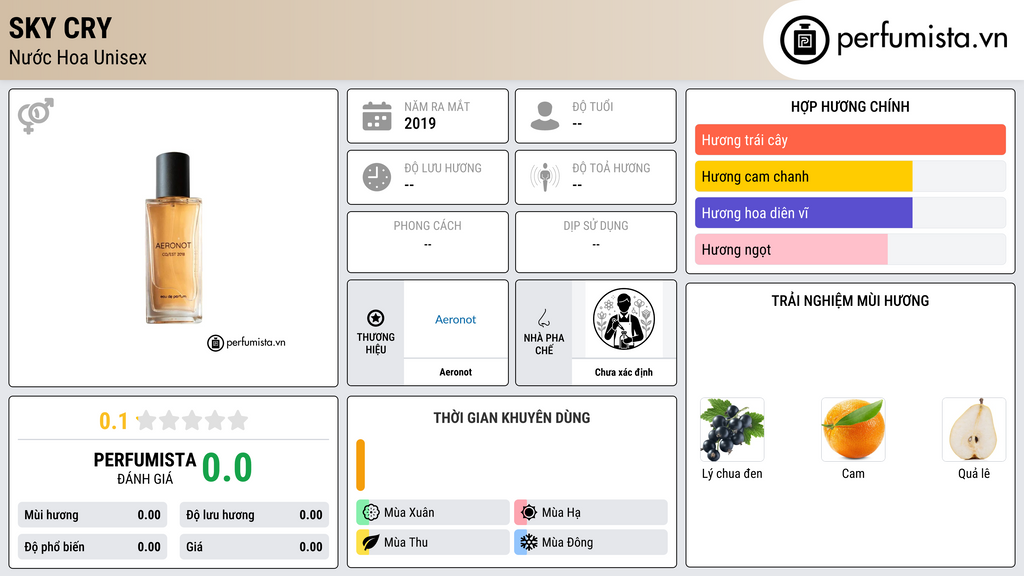
Task: Select the Mùa Hạ season label
Action: [x=561, y=513]
